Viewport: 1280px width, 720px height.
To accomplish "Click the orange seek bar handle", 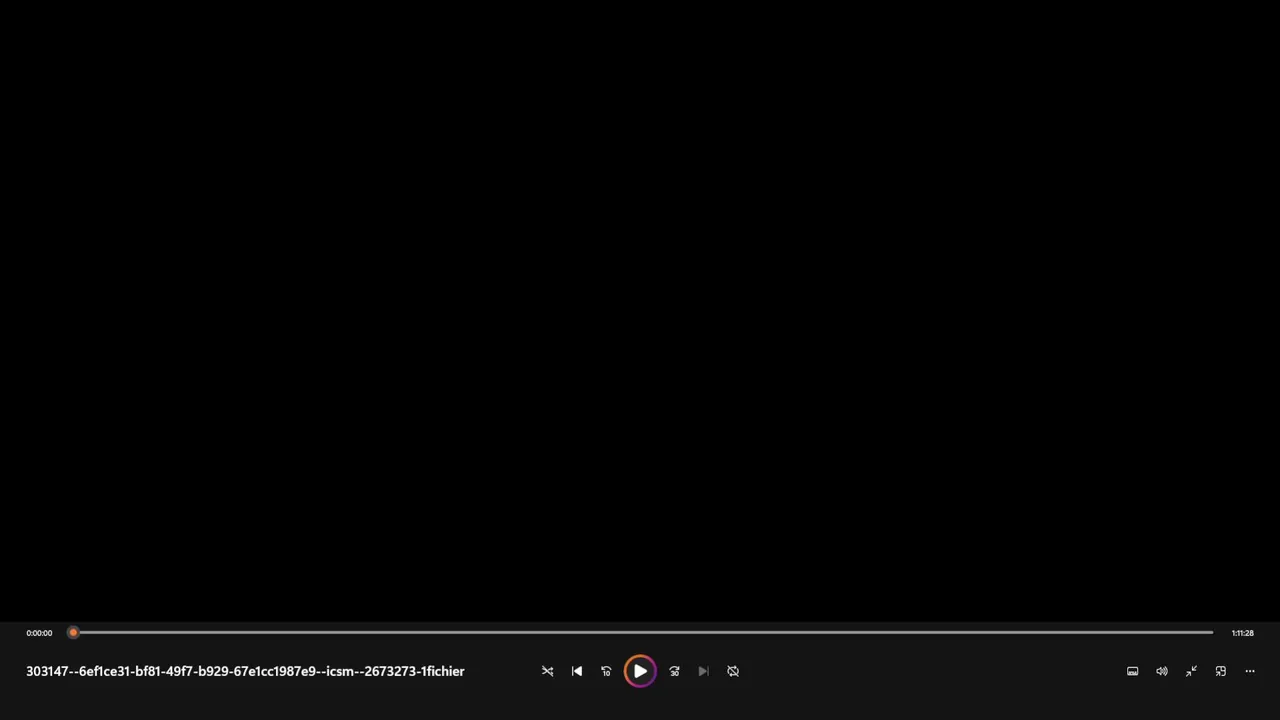I will pos(73,632).
